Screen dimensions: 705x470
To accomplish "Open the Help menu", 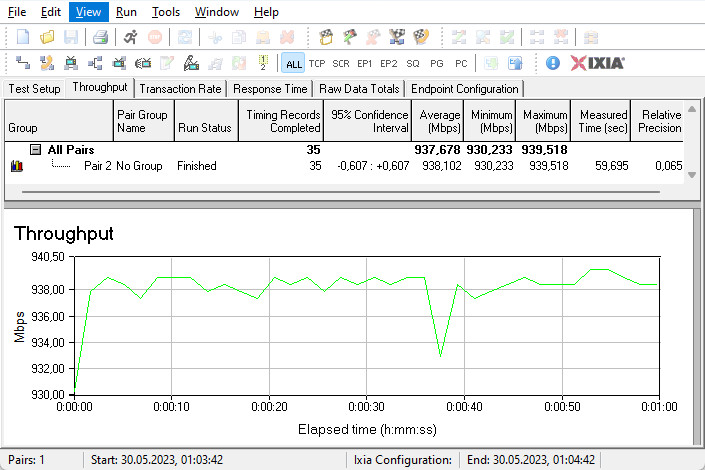I will pos(266,12).
